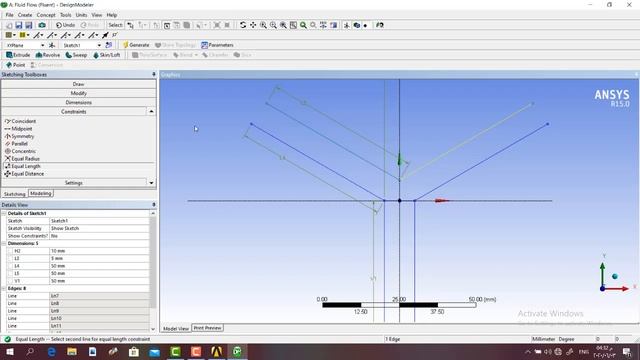Image resolution: width=640 pixels, height=360 pixels.
Task: Switch to the Sketching tab
Action: pyautogui.click(x=15, y=194)
